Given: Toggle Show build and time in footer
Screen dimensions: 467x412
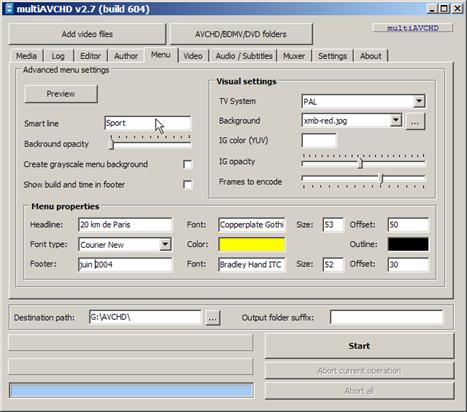Looking at the screenshot, I should [x=188, y=184].
